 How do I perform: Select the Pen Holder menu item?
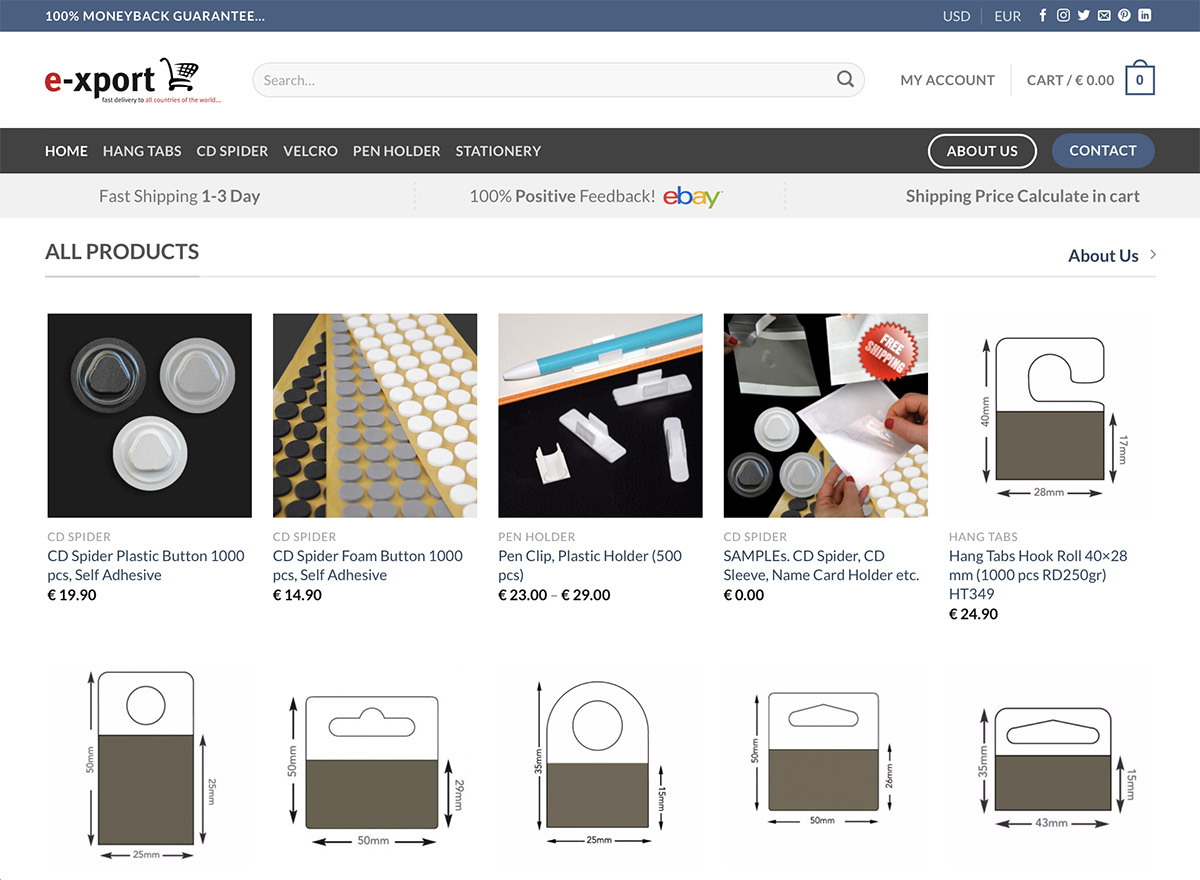click(x=396, y=151)
